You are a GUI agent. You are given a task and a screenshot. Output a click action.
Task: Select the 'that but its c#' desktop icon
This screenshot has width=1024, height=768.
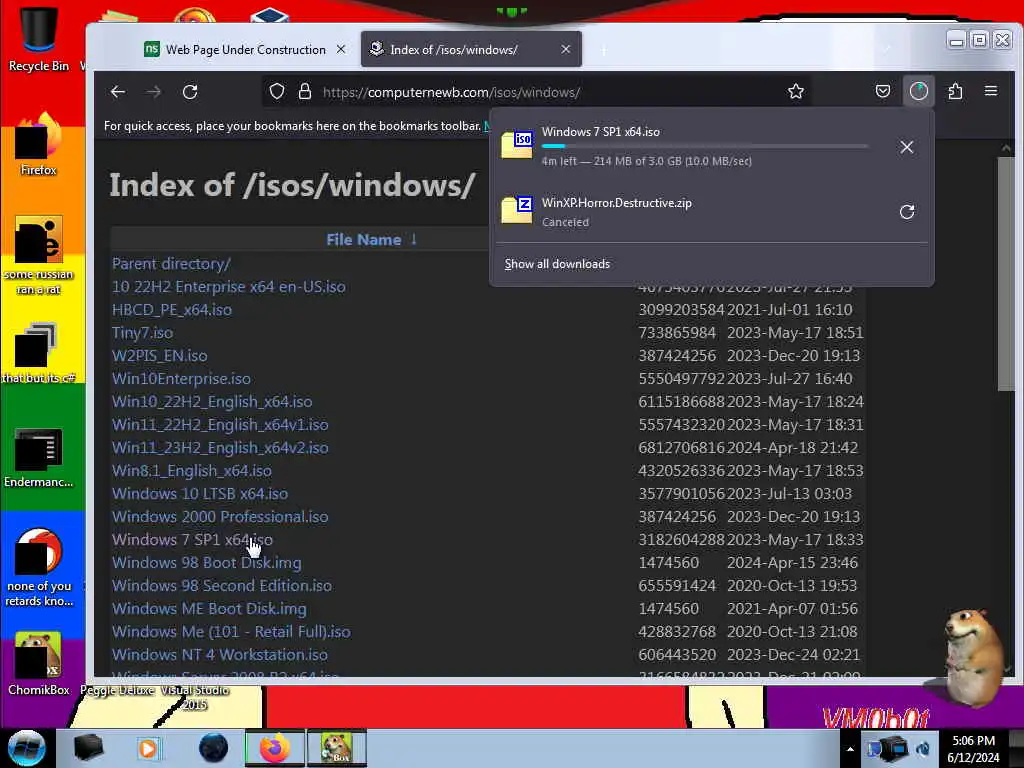pos(39,353)
